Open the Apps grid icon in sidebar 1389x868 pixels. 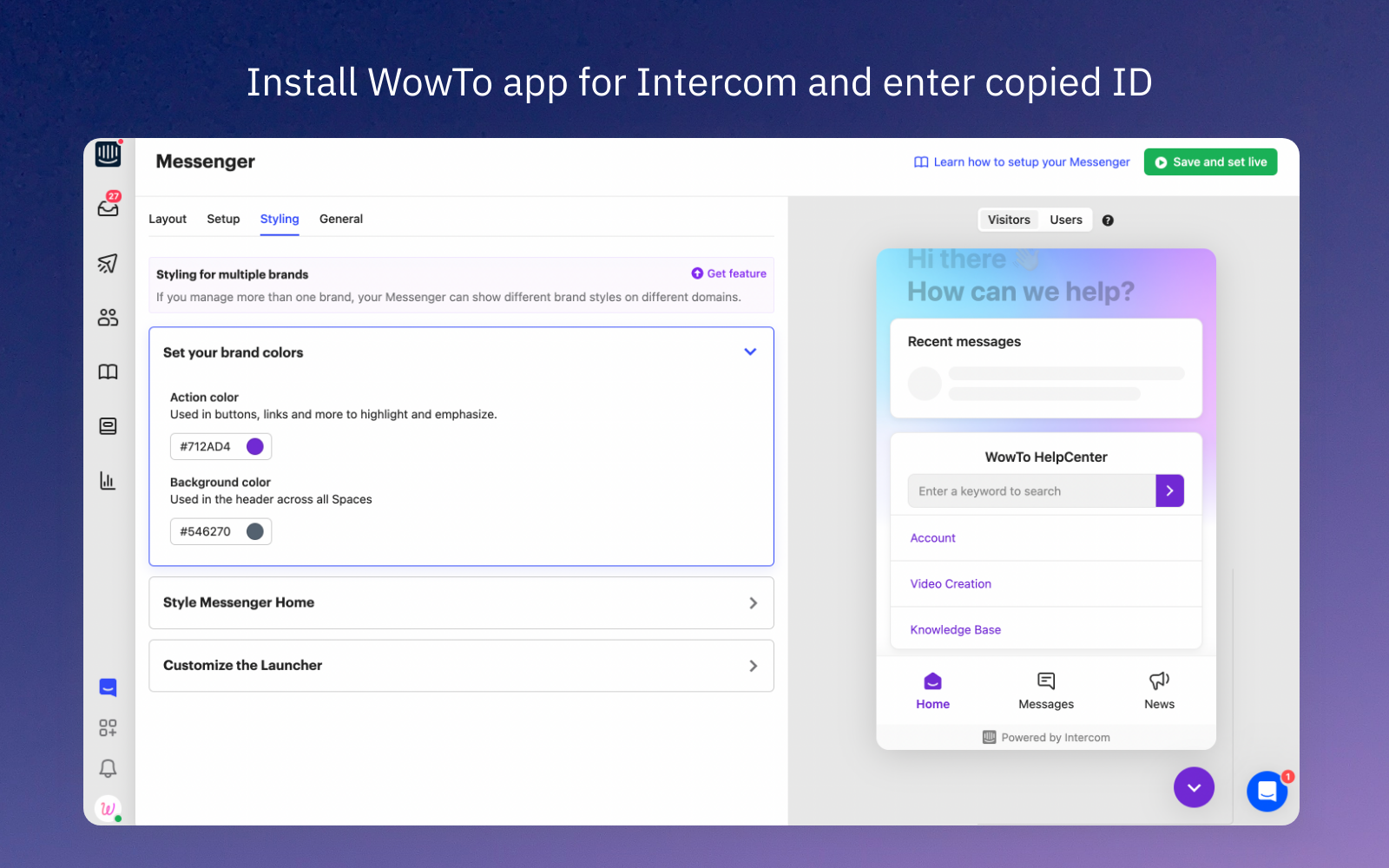coord(108,727)
